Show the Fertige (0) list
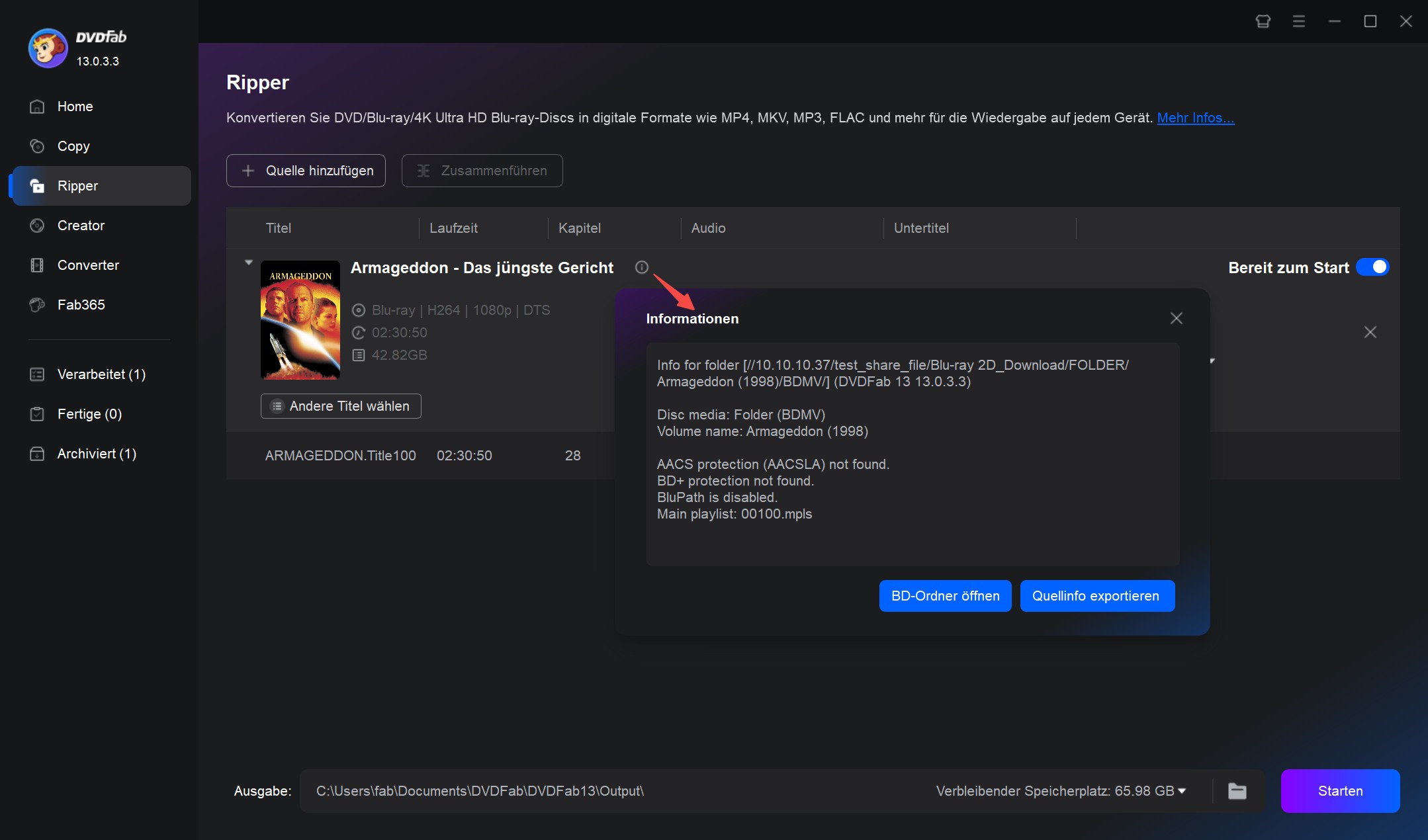1428x840 pixels. pyautogui.click(x=101, y=414)
